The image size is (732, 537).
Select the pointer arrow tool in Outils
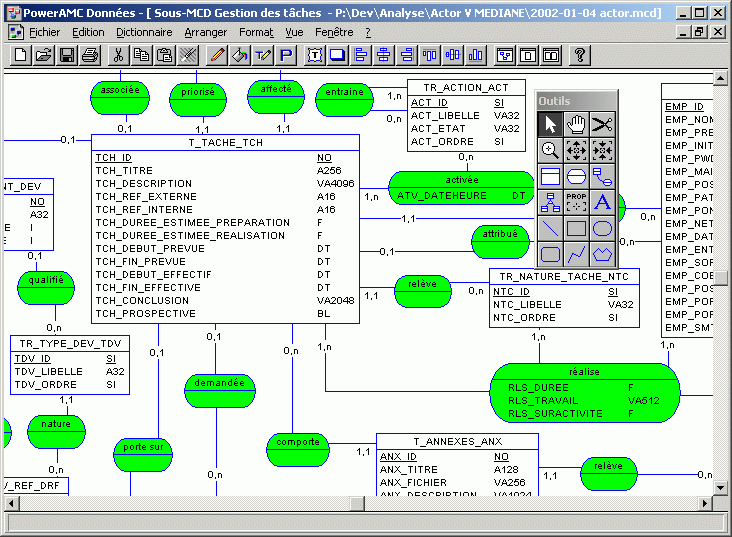550,124
